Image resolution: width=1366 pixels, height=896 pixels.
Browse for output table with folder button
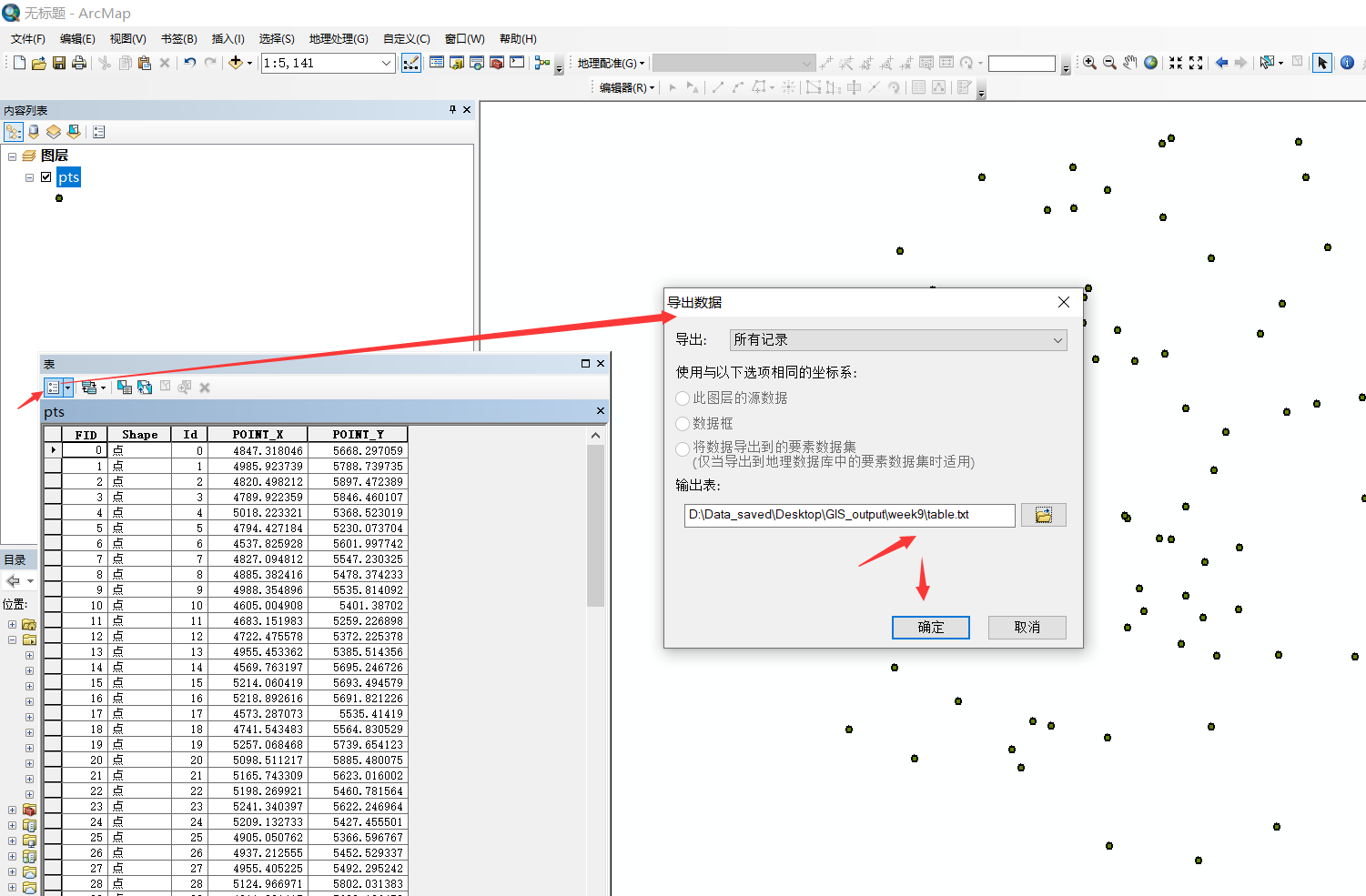[1044, 515]
